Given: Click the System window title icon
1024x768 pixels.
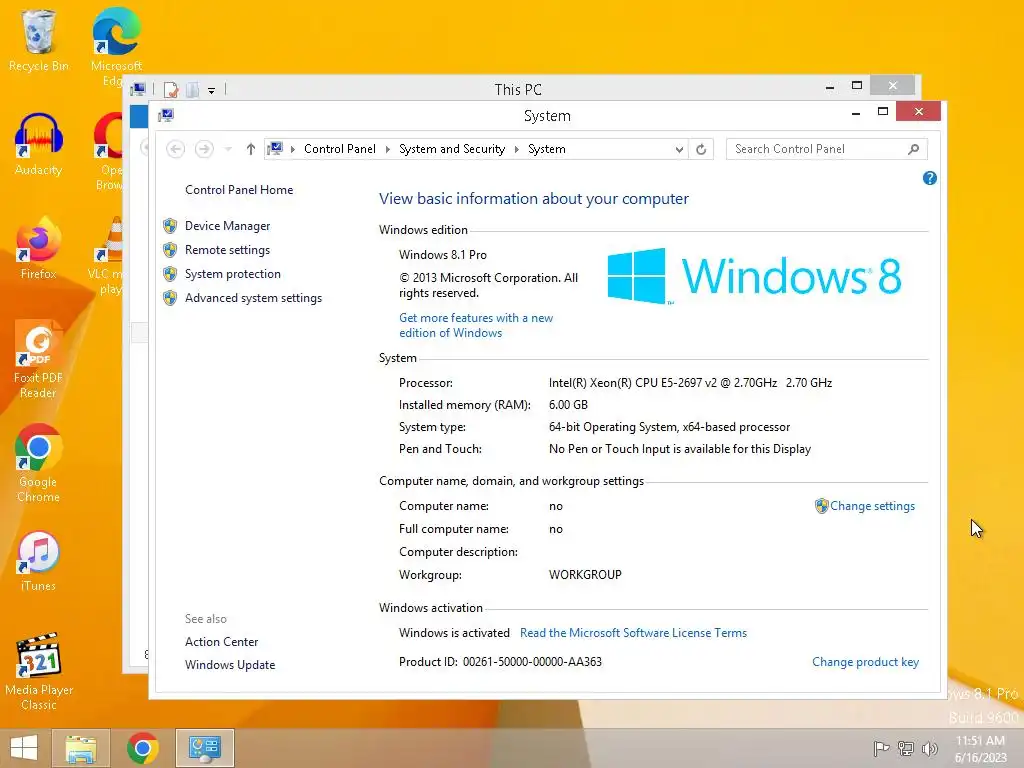Looking at the screenshot, I should 166,116.
